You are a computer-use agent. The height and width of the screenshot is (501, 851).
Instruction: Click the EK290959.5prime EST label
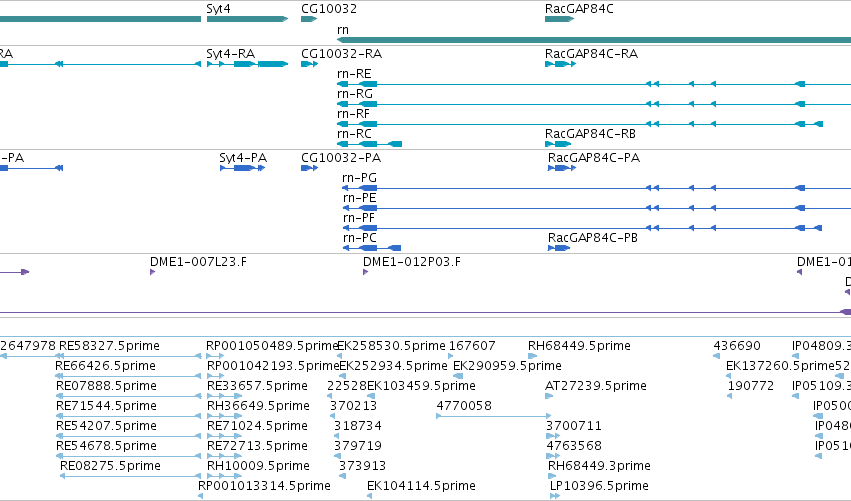(x=507, y=366)
